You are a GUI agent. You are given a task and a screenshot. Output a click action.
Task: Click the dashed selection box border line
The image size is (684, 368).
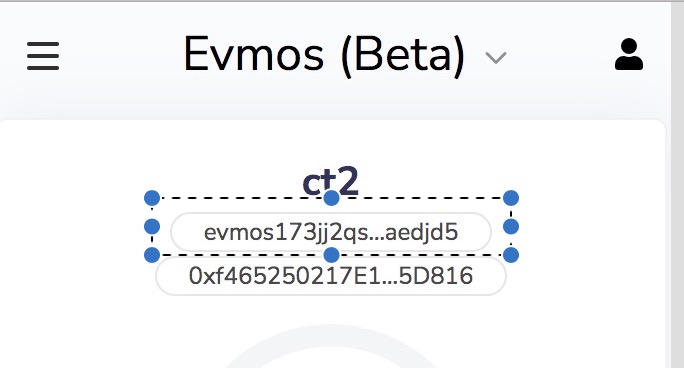244,198
